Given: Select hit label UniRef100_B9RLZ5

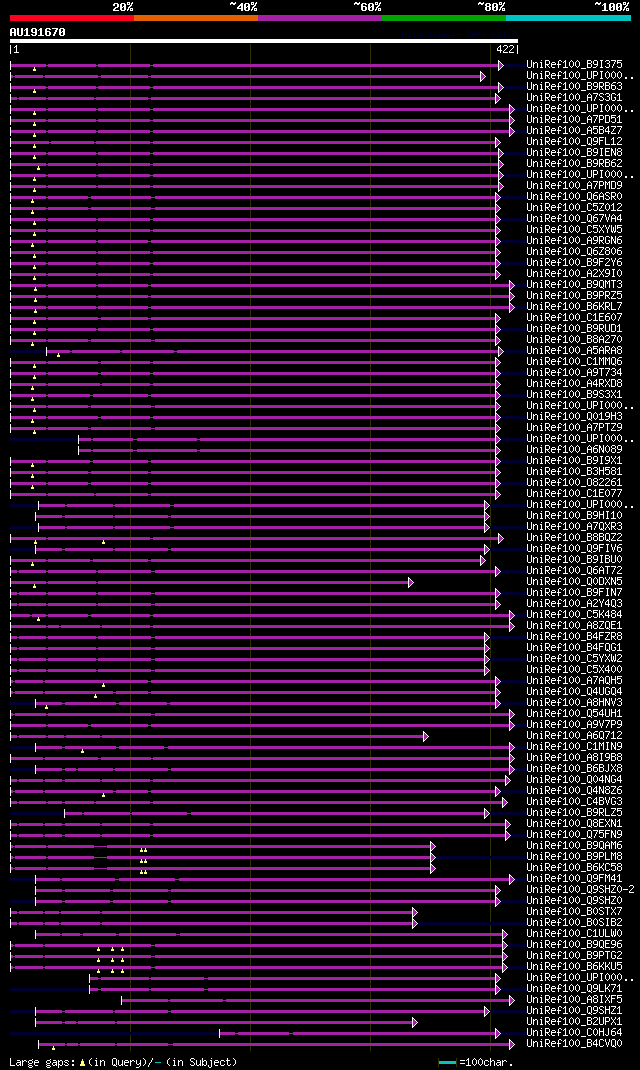Looking at the screenshot, I should tap(574, 812).
